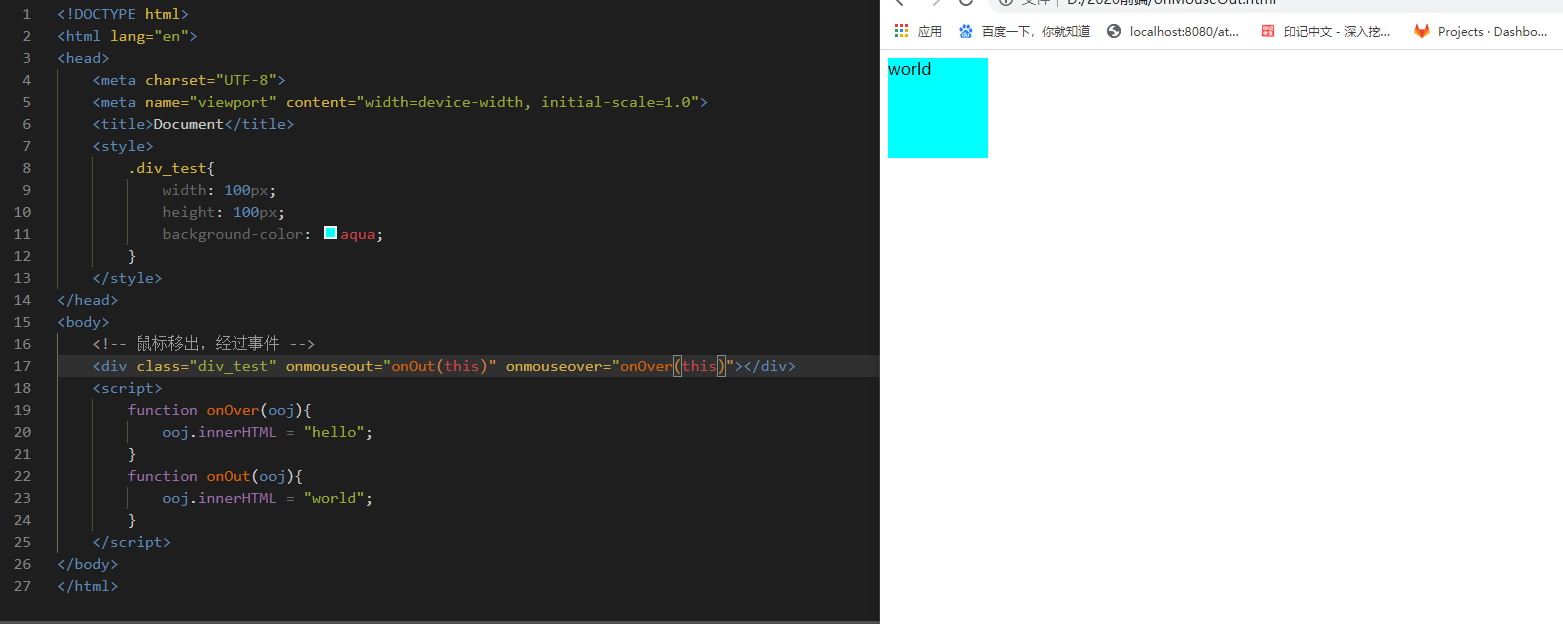This screenshot has height=624, width=1563.
Task: Click the opening "<head>" tag
Action: 84,58
